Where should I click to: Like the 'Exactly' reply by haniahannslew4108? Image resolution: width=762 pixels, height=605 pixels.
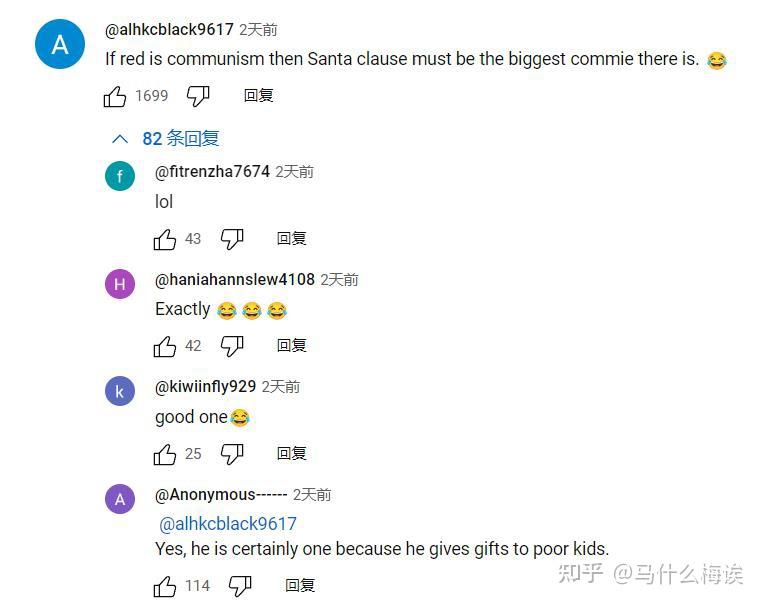pyautogui.click(x=165, y=346)
